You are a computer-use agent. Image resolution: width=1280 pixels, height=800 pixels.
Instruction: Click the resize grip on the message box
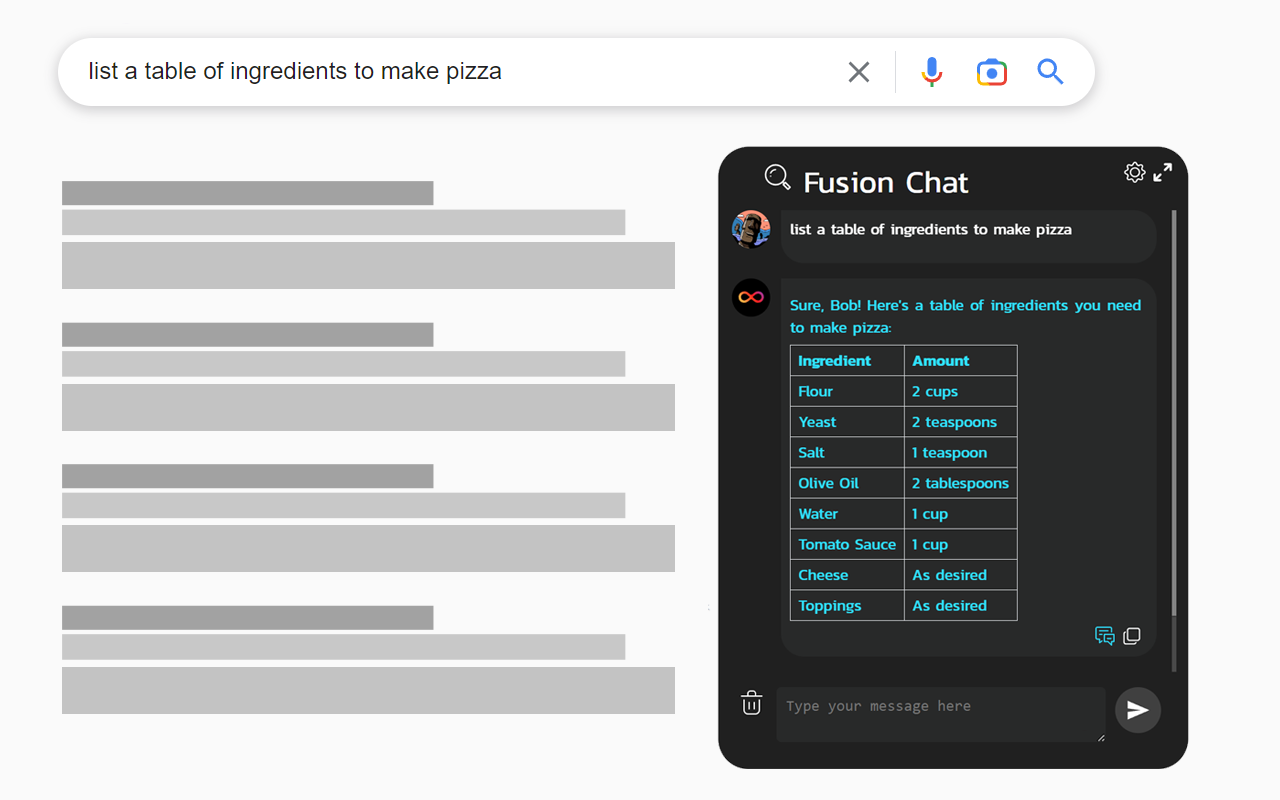coord(1101,738)
